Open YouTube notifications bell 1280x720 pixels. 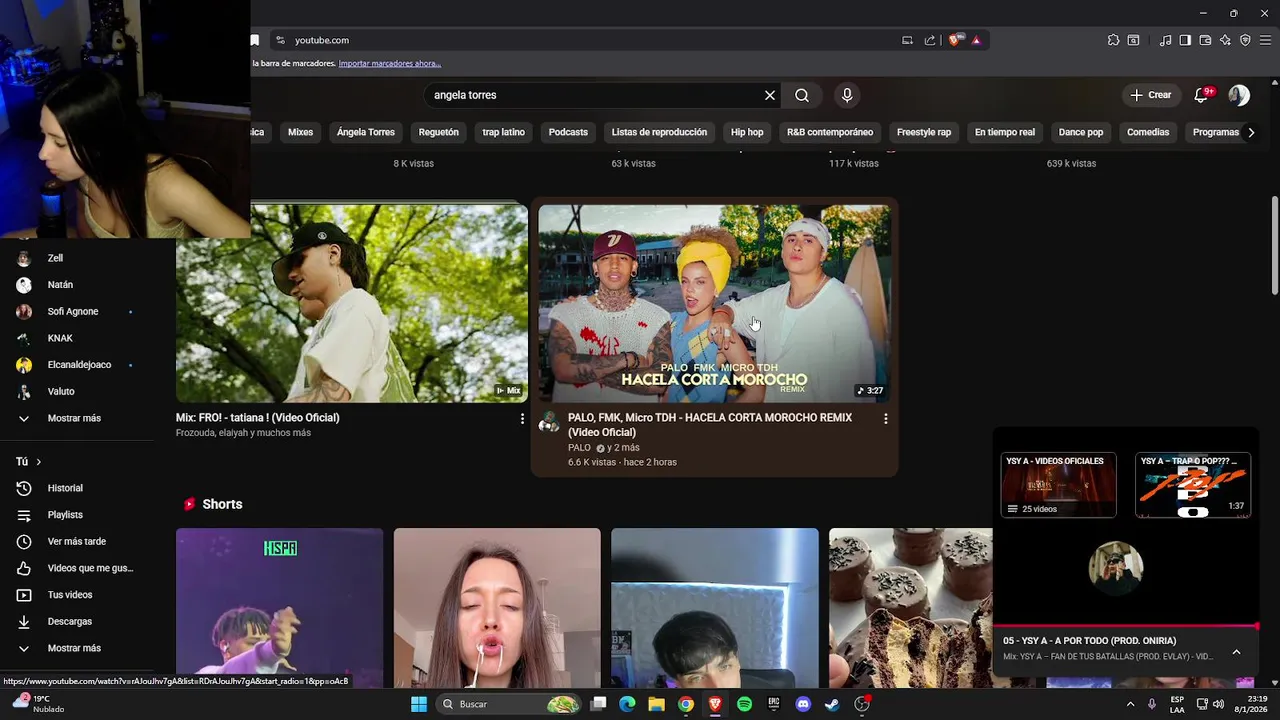[1203, 95]
